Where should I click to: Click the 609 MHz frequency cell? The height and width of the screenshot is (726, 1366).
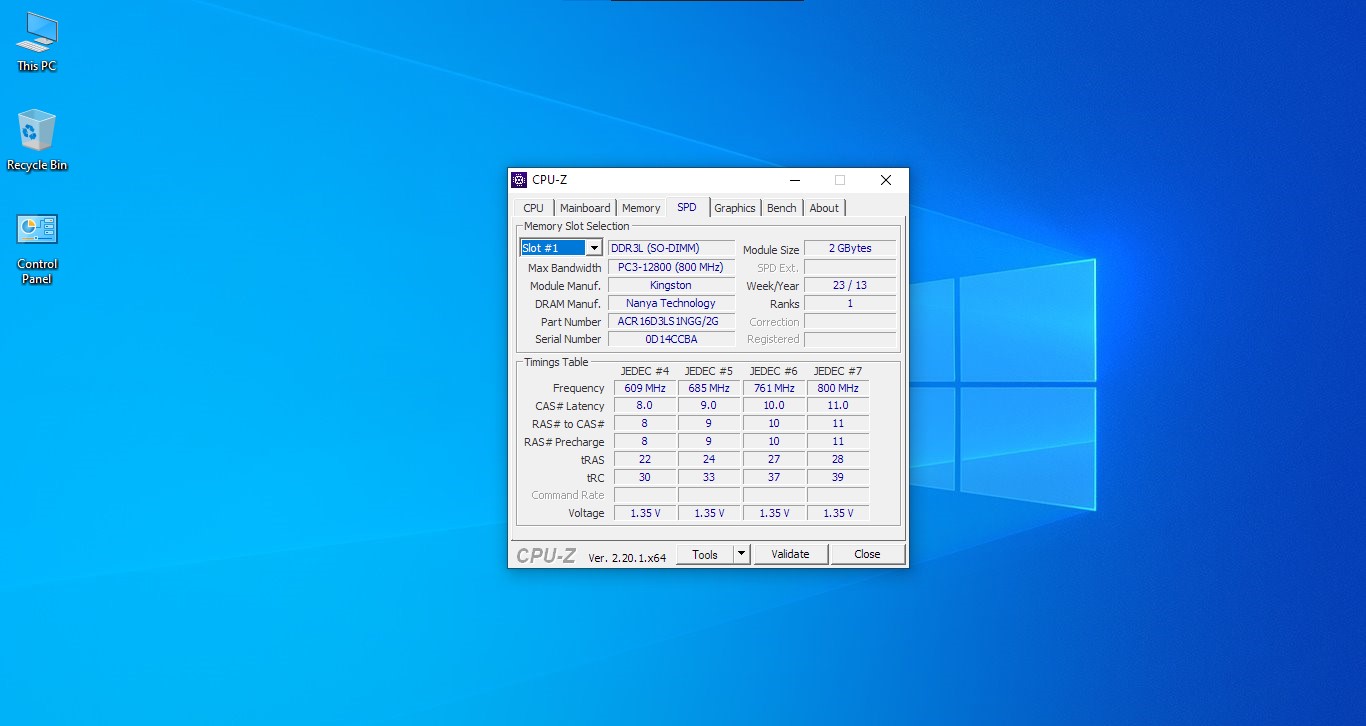point(645,388)
